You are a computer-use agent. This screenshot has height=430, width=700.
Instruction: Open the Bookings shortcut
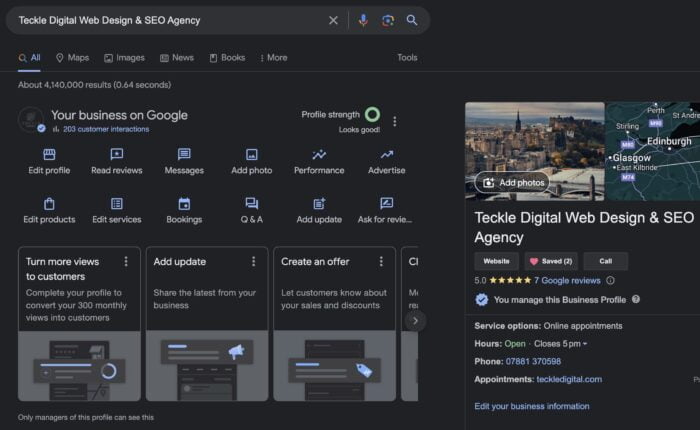click(x=184, y=211)
